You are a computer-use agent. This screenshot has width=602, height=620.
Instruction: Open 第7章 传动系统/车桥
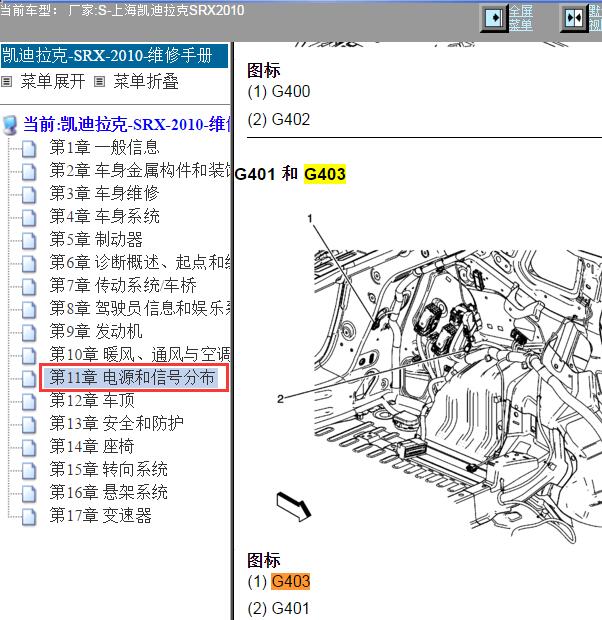(123, 285)
